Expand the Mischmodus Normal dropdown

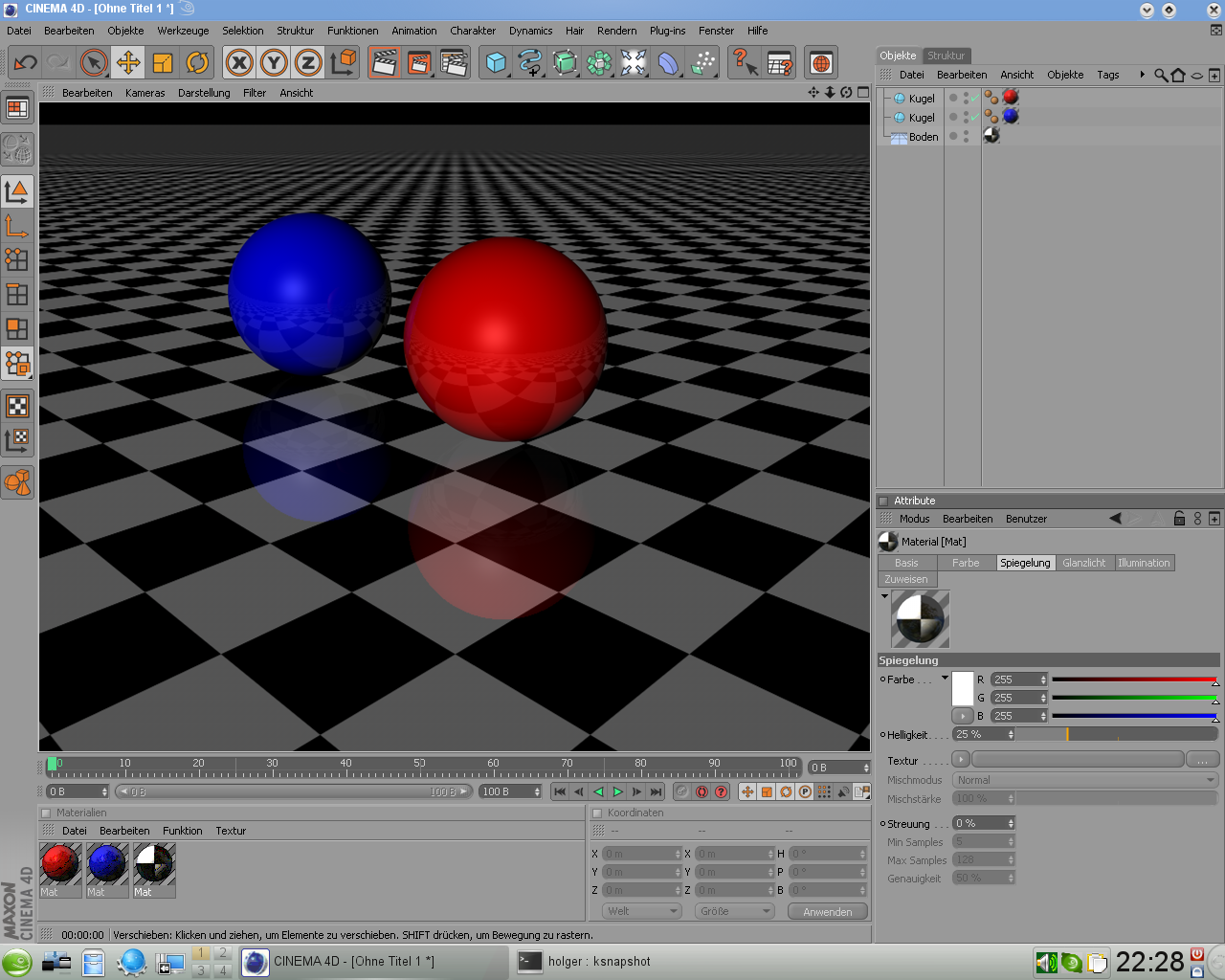(x=1084, y=780)
